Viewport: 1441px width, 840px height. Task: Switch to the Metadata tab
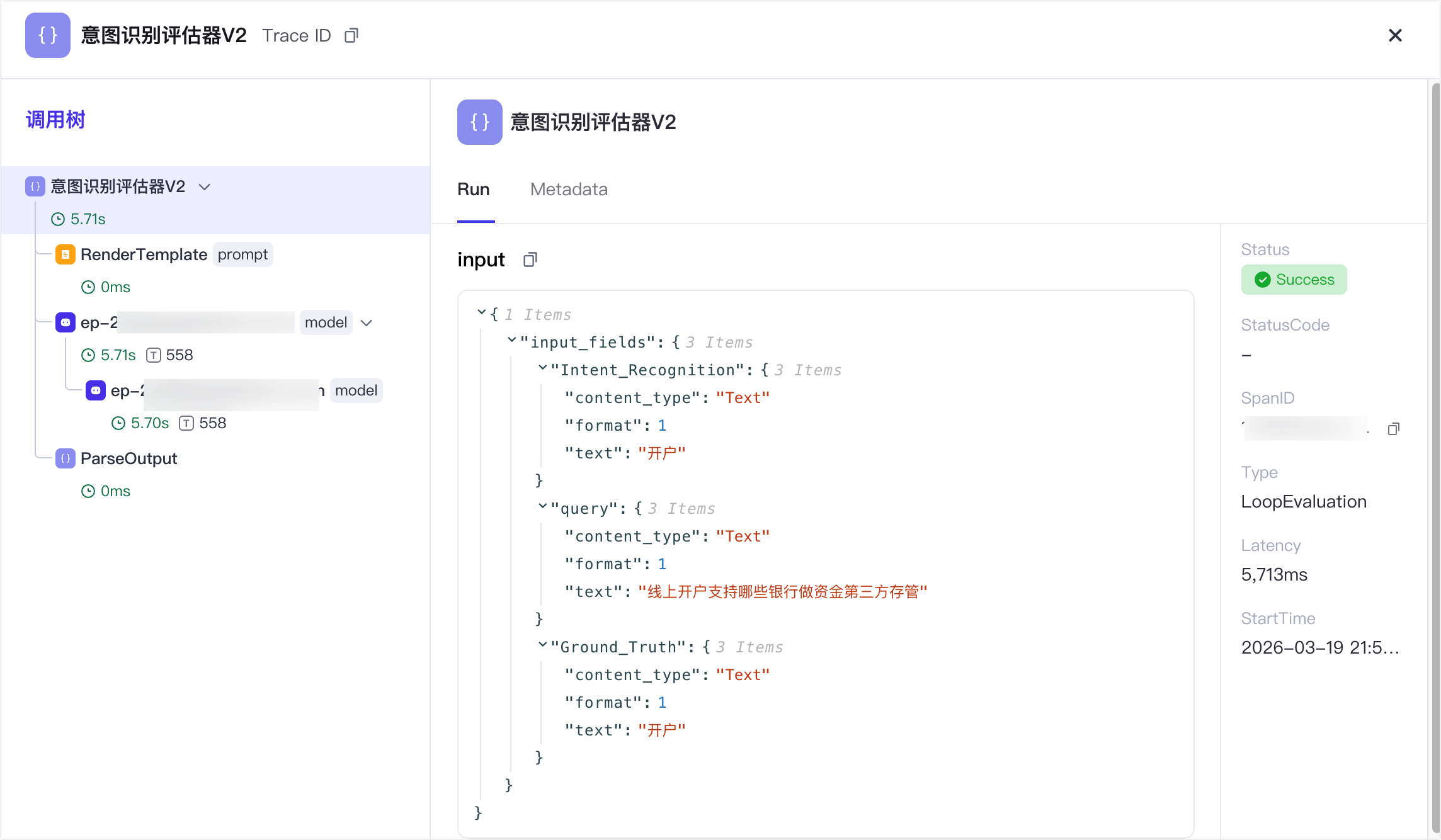tap(568, 190)
